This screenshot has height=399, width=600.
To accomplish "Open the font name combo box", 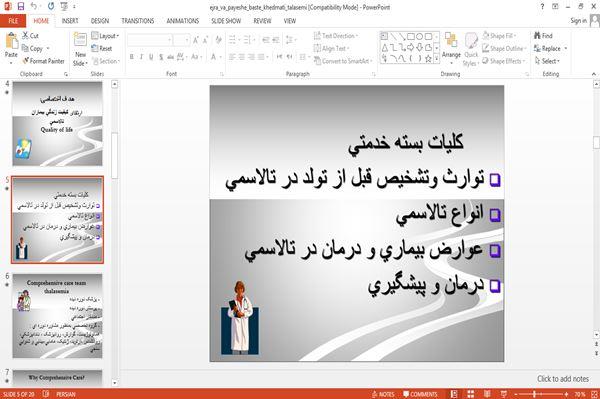I will (x=150, y=40).
